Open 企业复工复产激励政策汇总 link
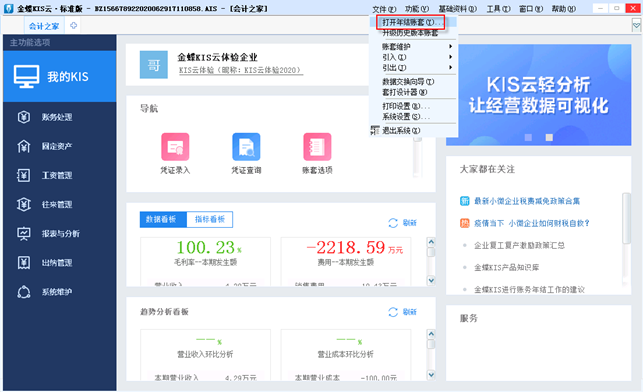Viewport: 643px width, 392px height. 519,245
